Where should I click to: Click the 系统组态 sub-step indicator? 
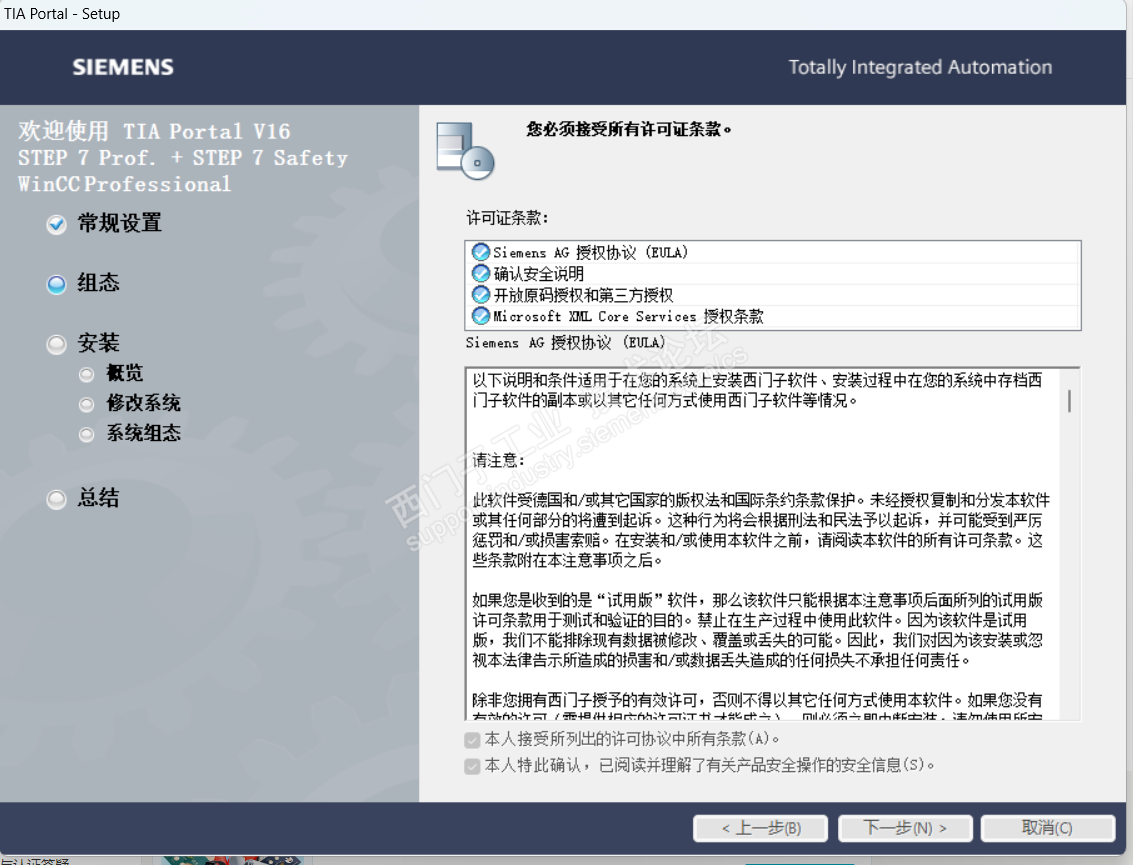tap(87, 434)
